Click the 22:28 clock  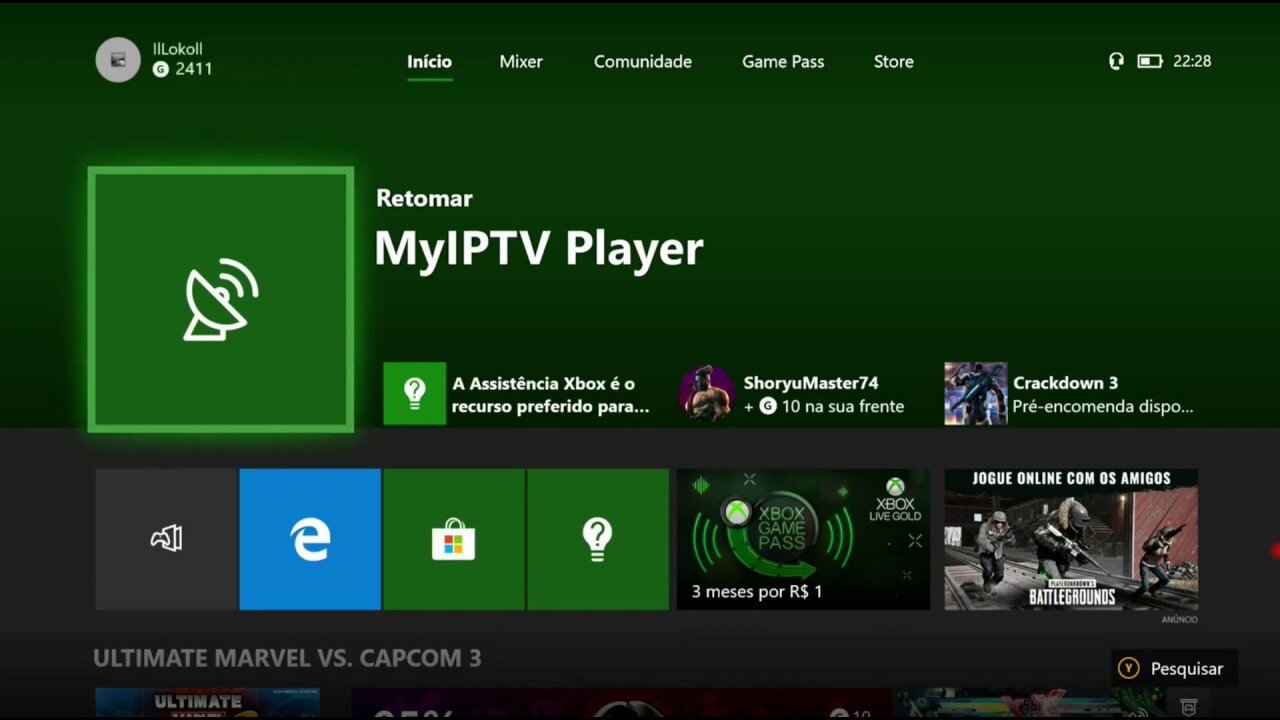pyautogui.click(x=1192, y=61)
